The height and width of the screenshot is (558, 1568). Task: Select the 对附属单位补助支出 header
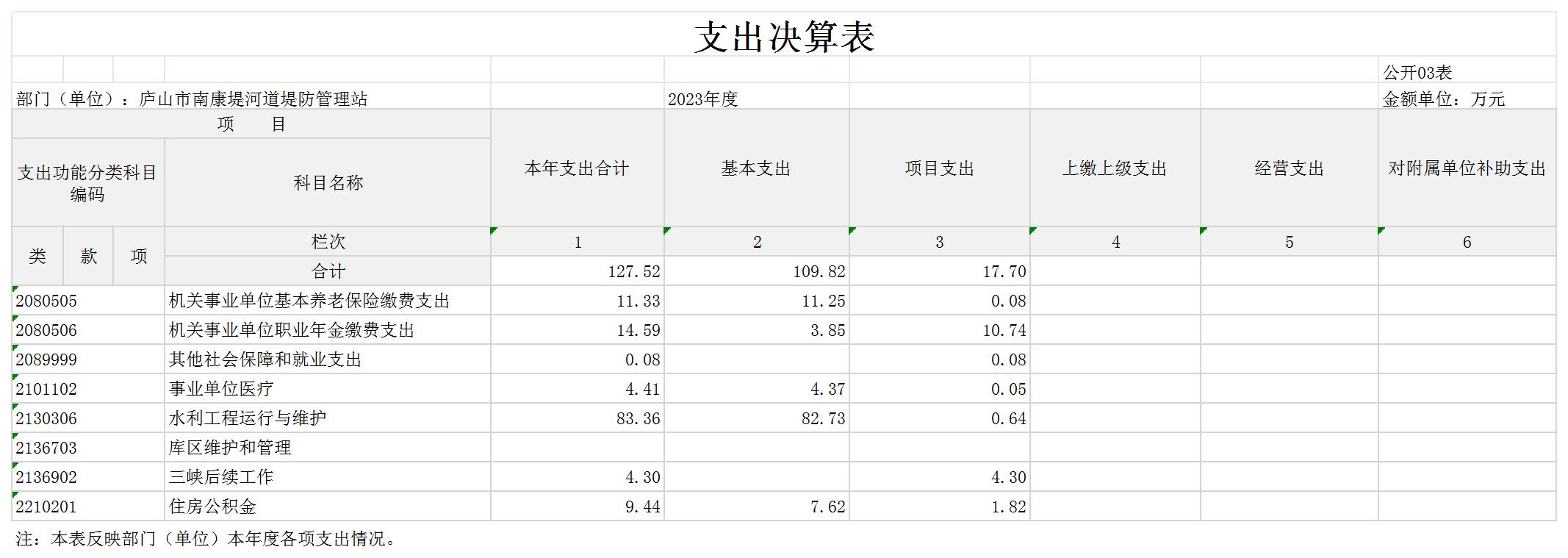(1467, 168)
